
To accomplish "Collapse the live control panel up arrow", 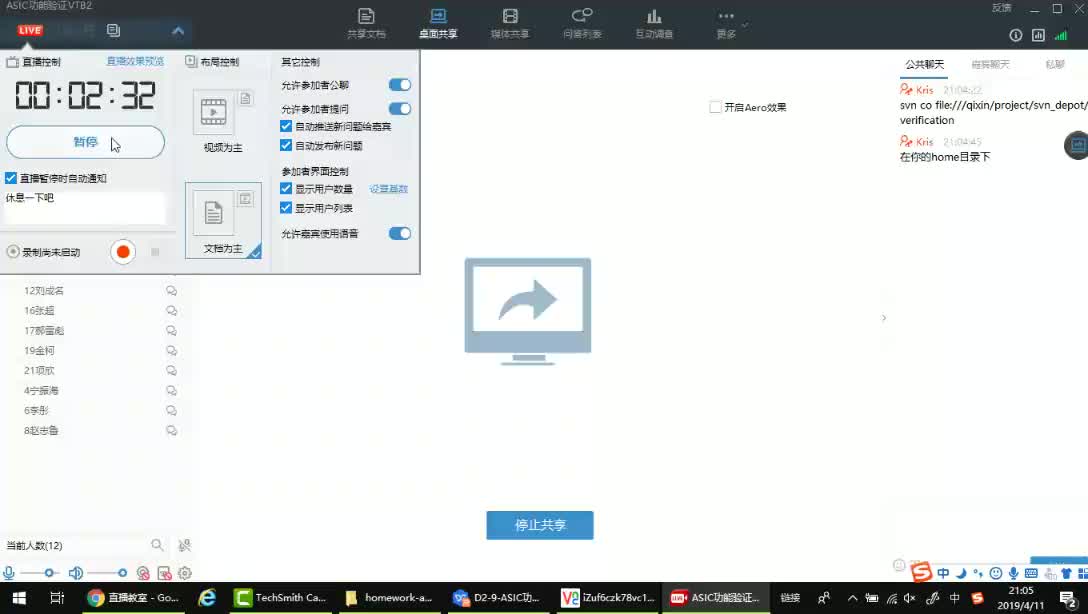I will 178,31.
